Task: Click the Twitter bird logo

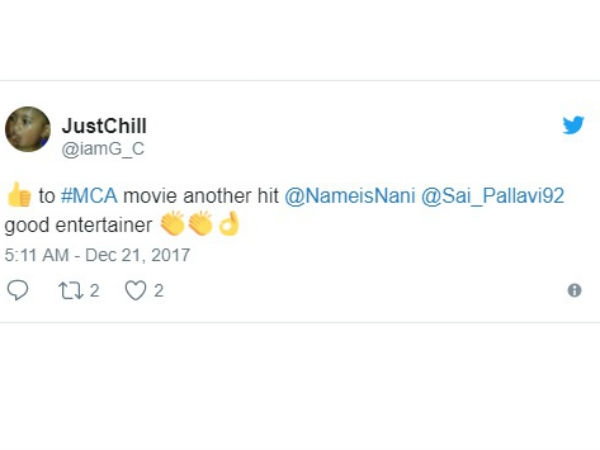Action: pos(573,126)
